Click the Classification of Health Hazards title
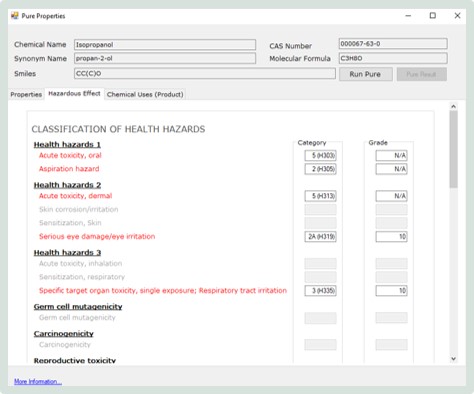The width and height of the screenshot is (474, 394). pyautogui.click(x=118, y=129)
